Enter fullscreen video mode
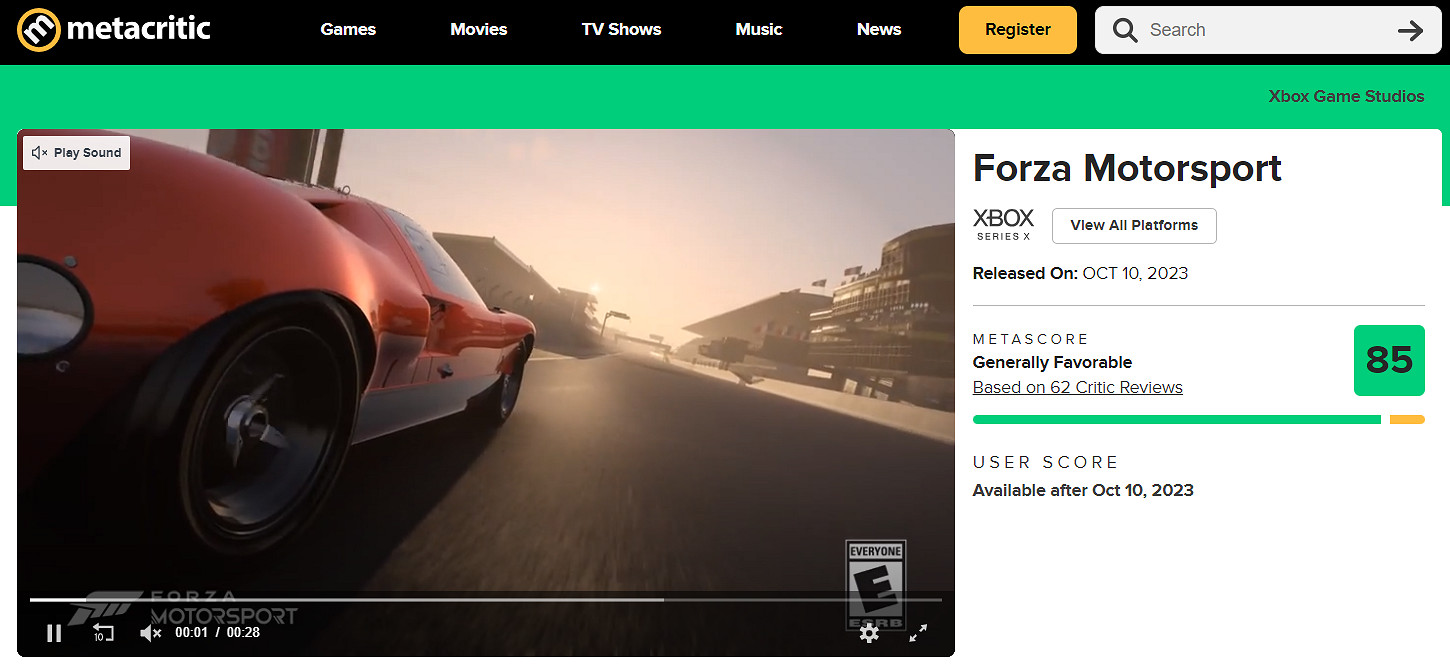Image resolution: width=1450 pixels, height=665 pixels. click(x=918, y=632)
